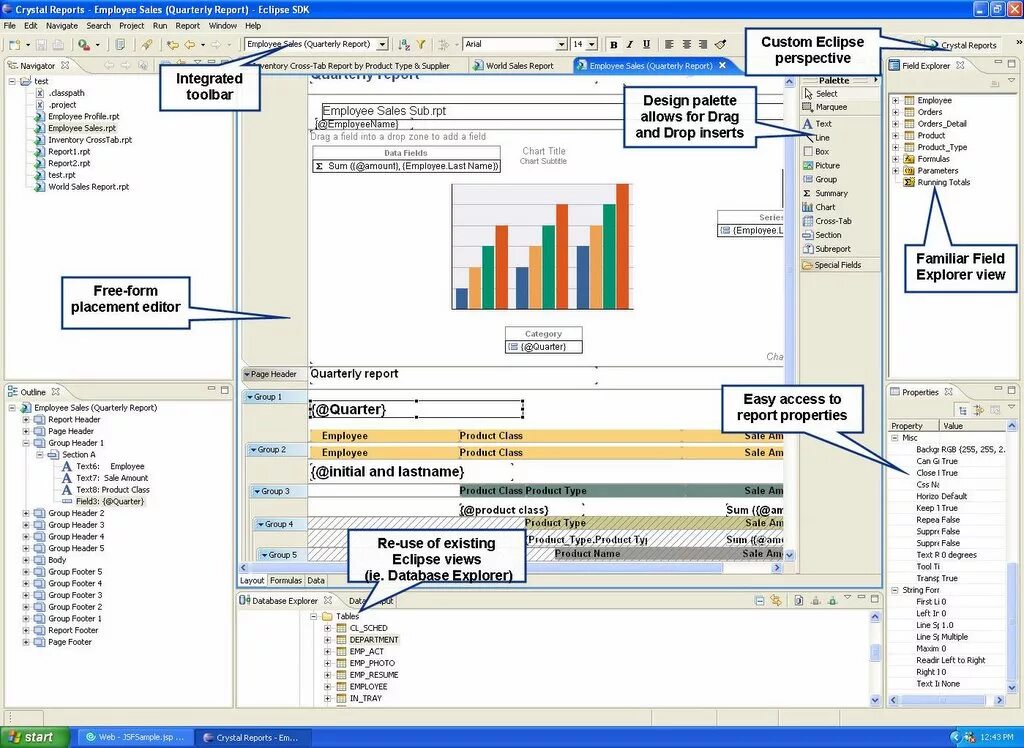Choose the Cross-Tab palette tool
The image size is (1024, 748).
827,221
